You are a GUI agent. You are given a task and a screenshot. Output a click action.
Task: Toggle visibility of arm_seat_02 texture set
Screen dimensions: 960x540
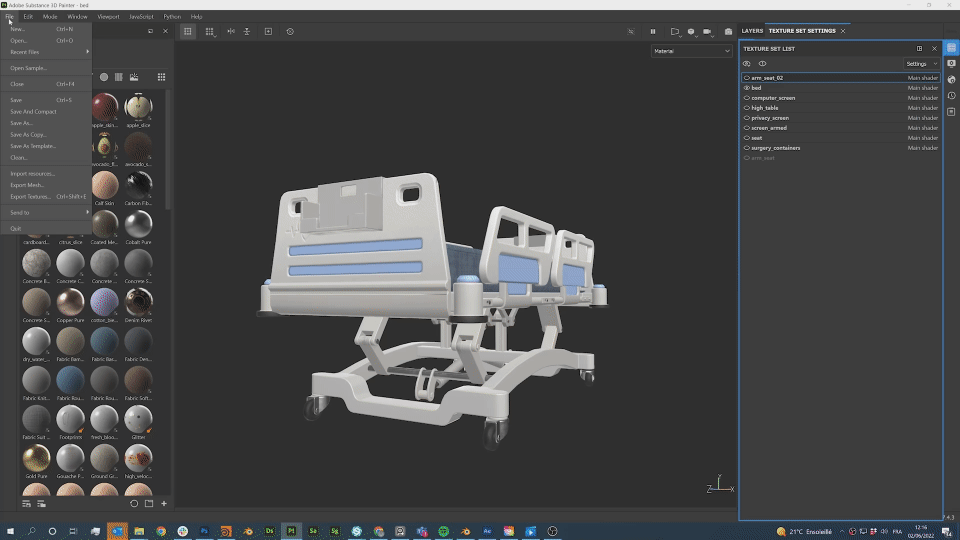747,78
